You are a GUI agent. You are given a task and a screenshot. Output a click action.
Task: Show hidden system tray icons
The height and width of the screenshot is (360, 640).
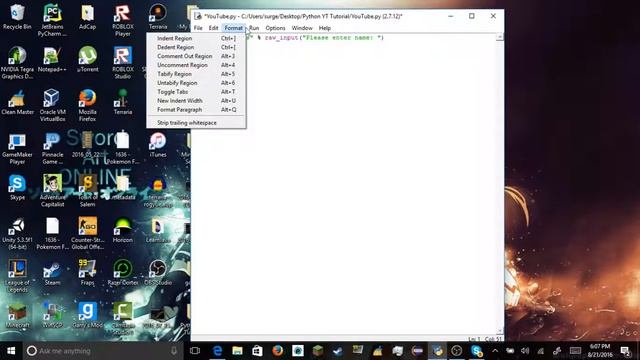pos(495,351)
